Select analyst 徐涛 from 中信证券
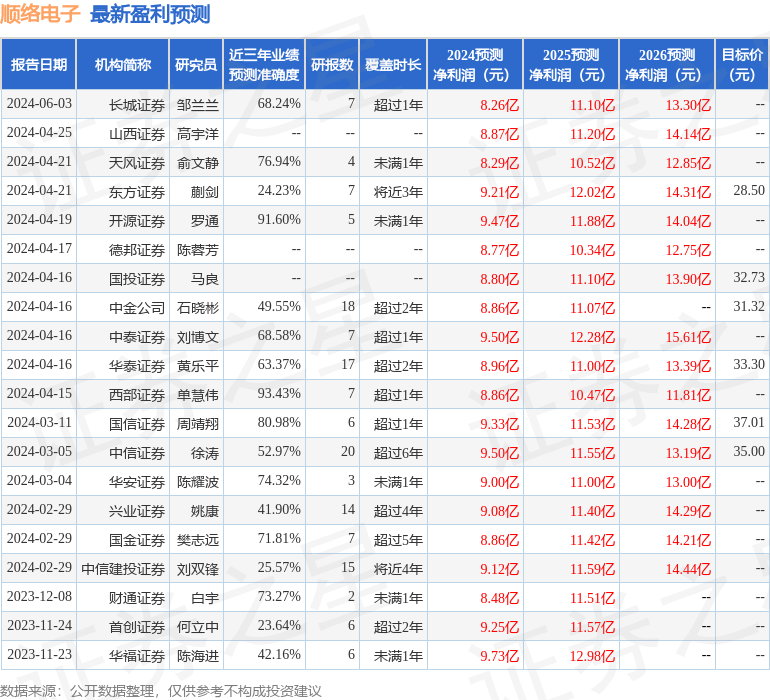This screenshot has height=700, width=770. [x=205, y=453]
